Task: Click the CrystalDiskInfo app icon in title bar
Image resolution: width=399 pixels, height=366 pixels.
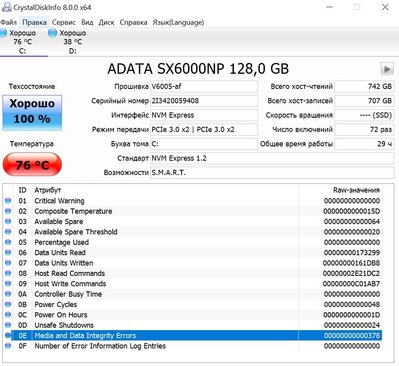Action: tap(6, 7)
